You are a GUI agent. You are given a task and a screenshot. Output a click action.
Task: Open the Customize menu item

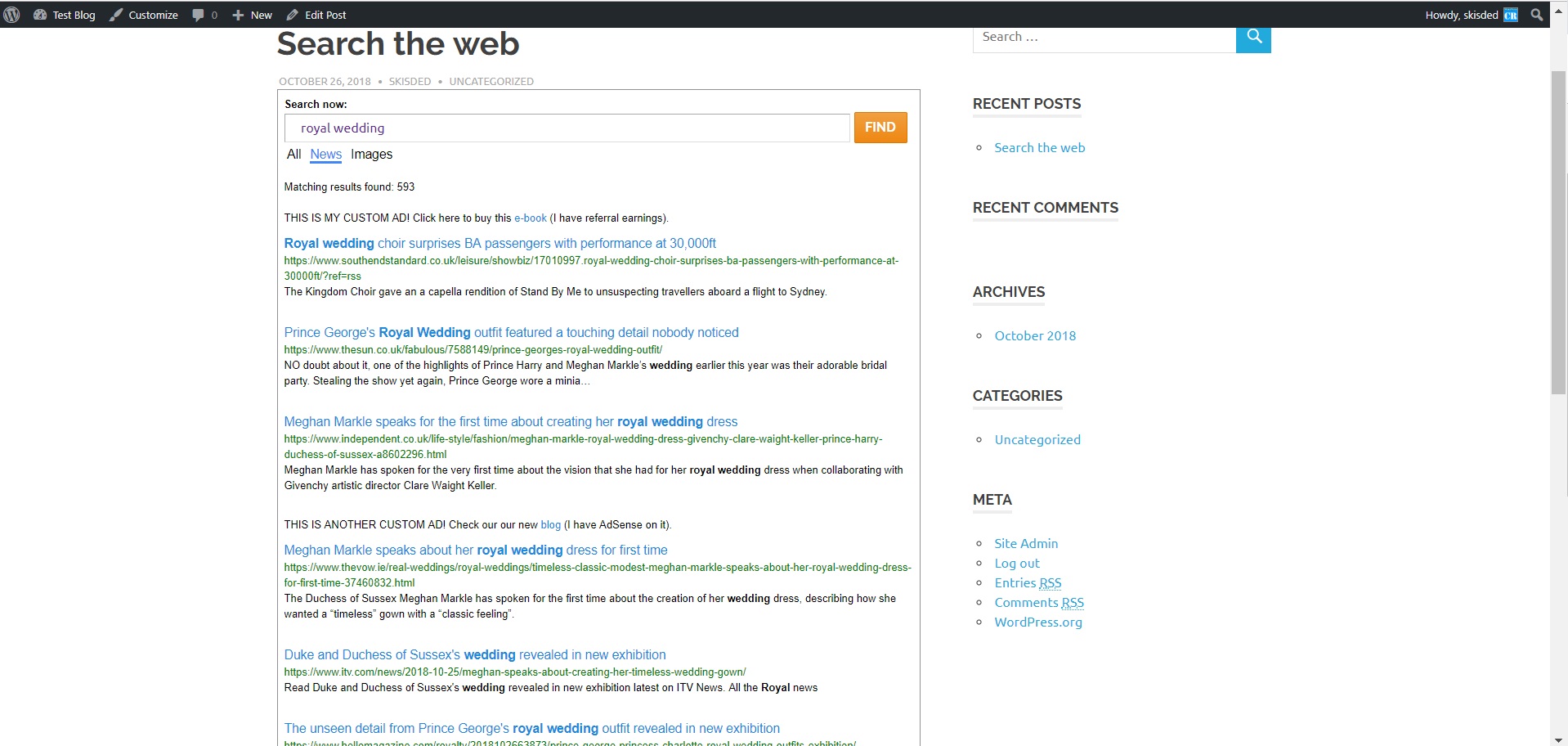[153, 15]
